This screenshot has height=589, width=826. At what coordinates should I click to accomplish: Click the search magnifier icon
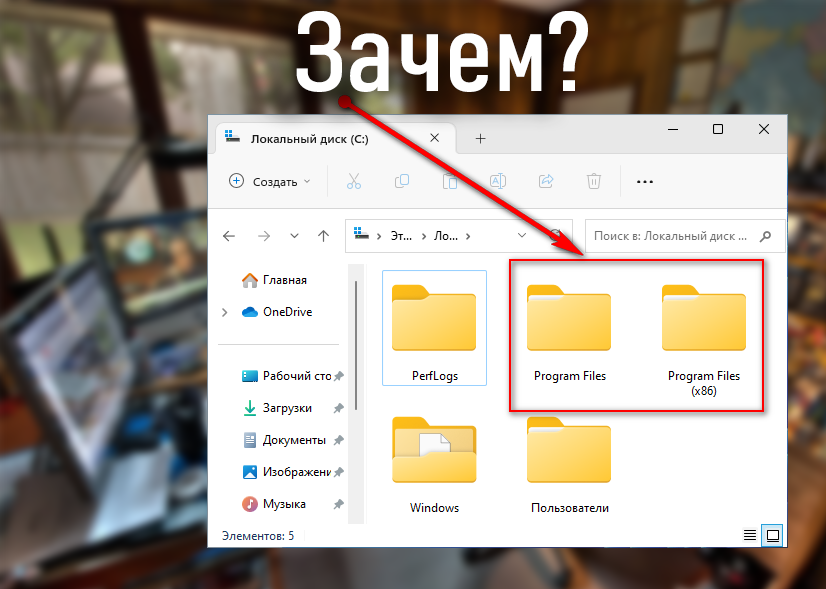[x=765, y=236]
